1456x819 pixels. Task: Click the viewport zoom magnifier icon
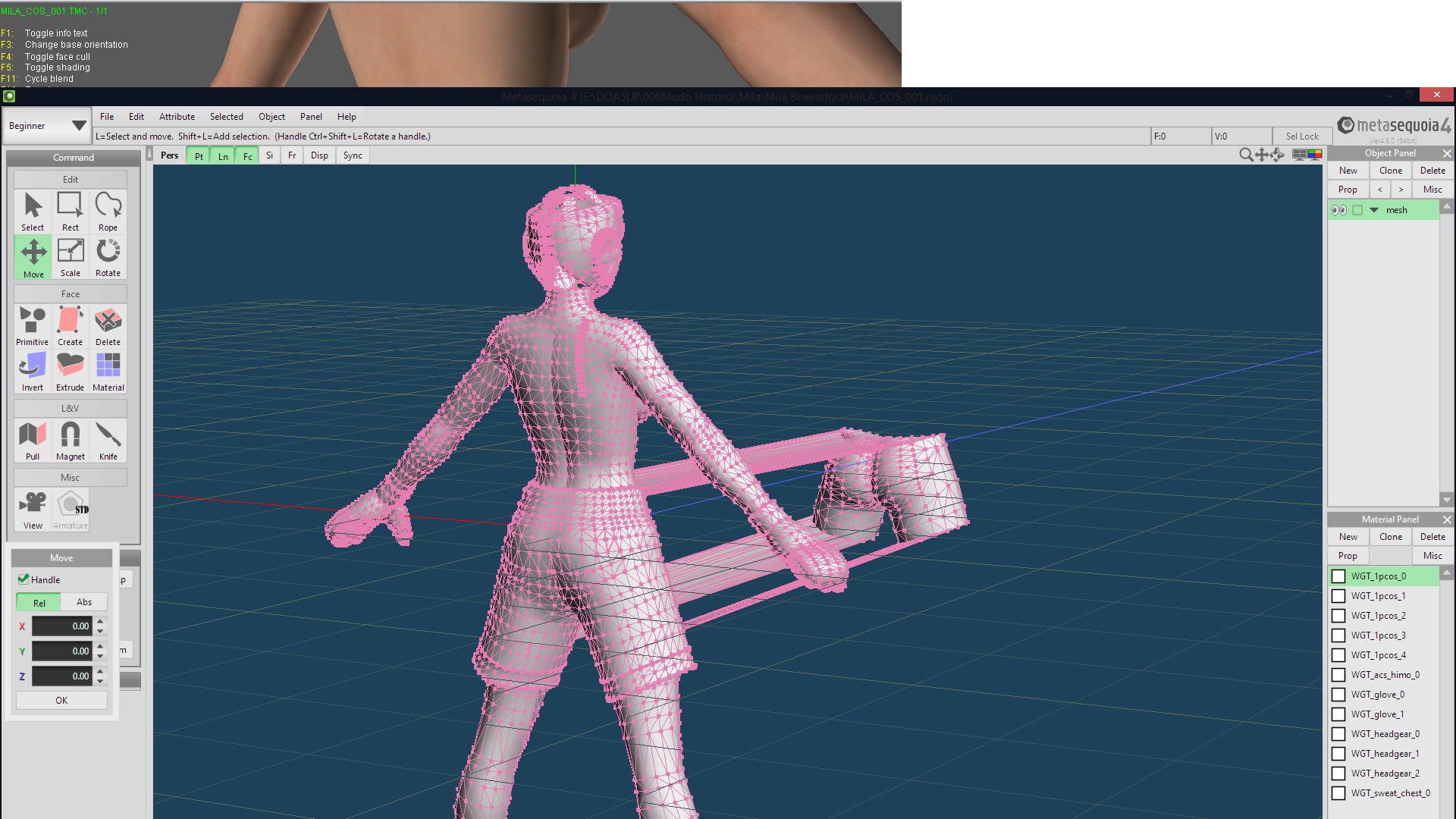click(x=1245, y=155)
